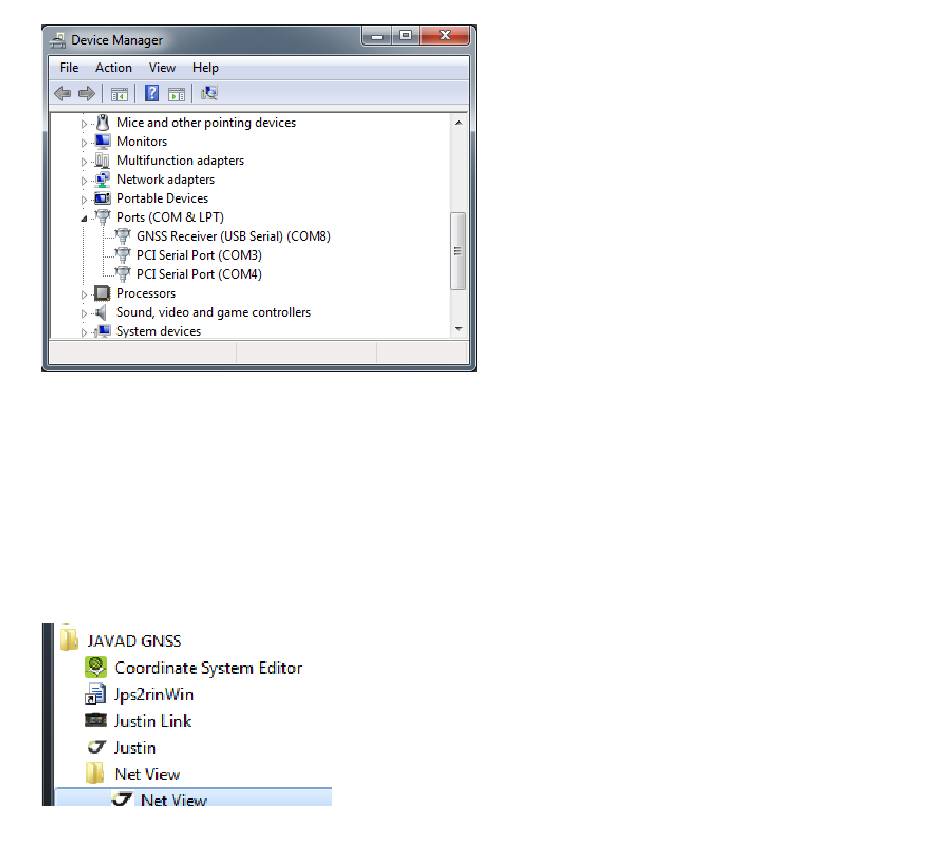
Task: Close the Device Manager window
Action: [x=445, y=36]
